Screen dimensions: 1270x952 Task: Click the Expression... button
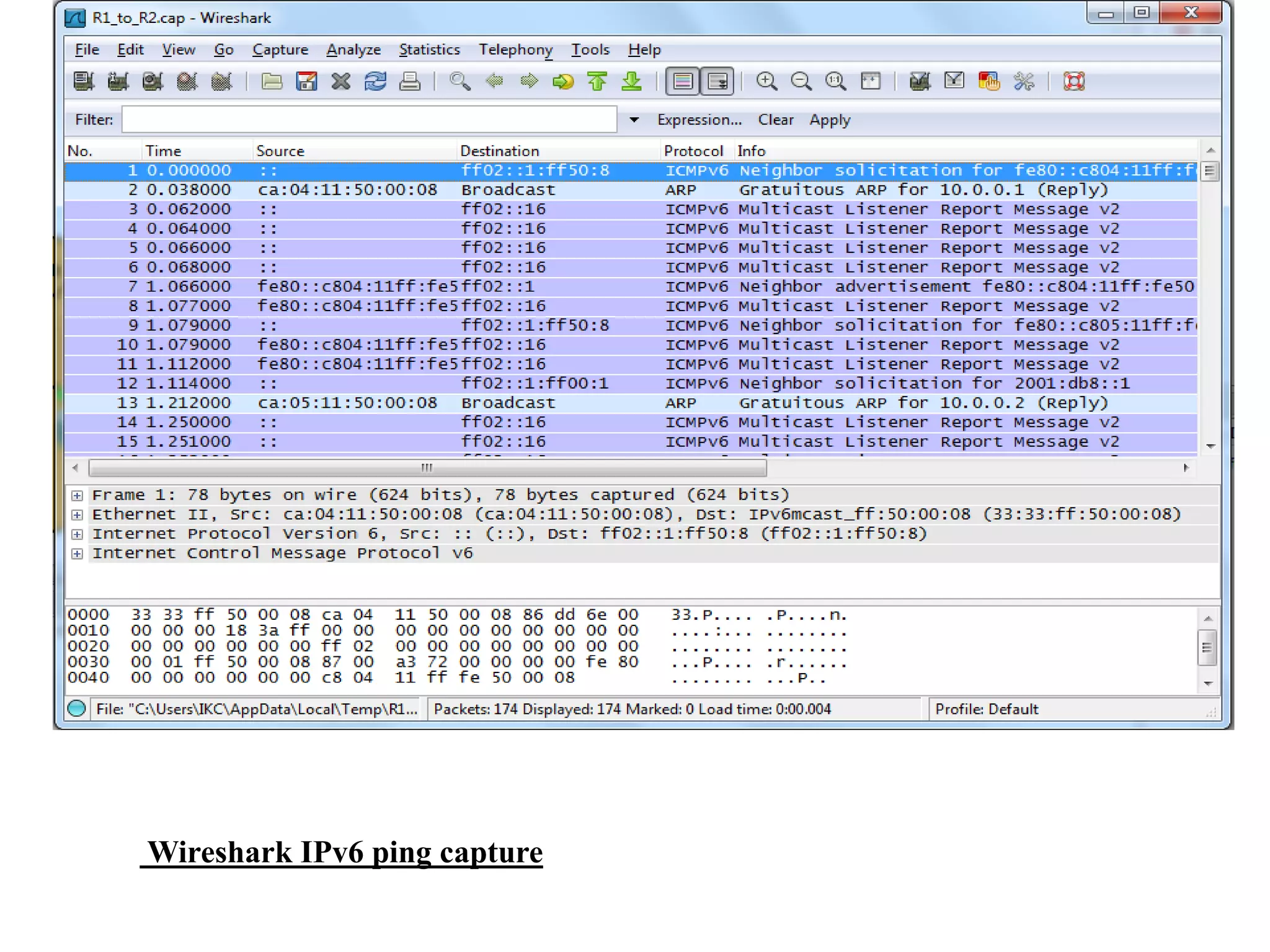[699, 120]
